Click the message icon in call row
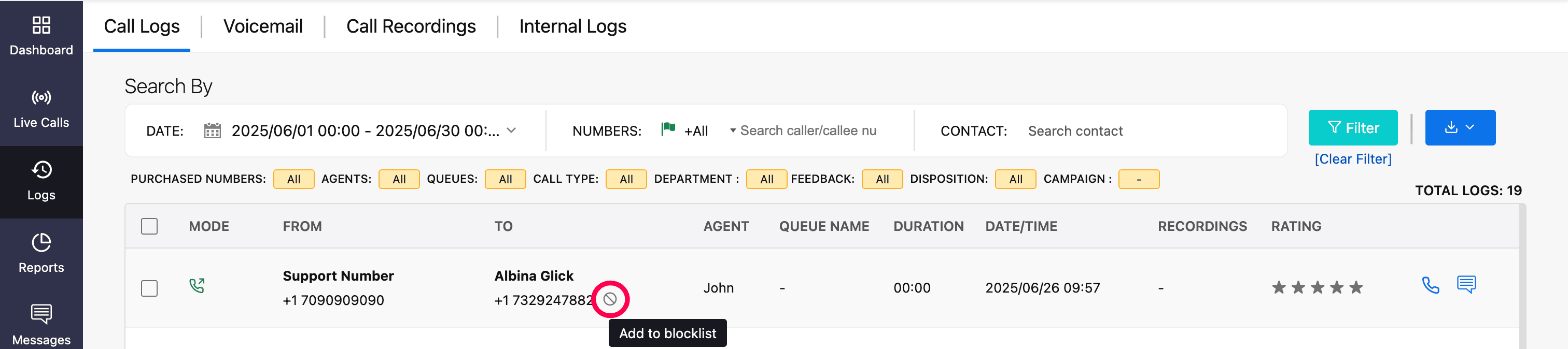This screenshot has width=1568, height=349. [x=1466, y=285]
